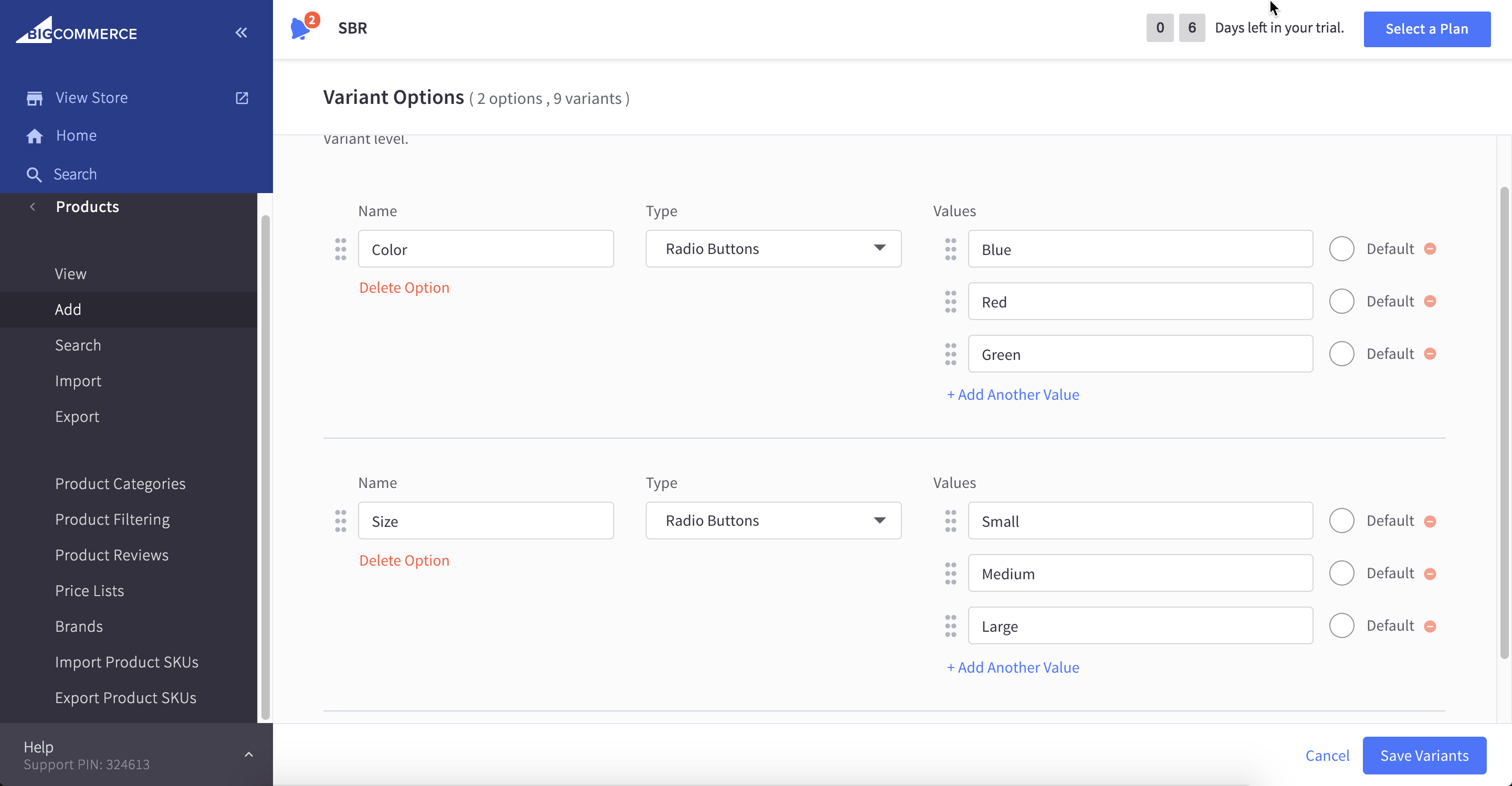Grab the Color option drag handle
This screenshot has width=1512, height=786.
tap(340, 249)
